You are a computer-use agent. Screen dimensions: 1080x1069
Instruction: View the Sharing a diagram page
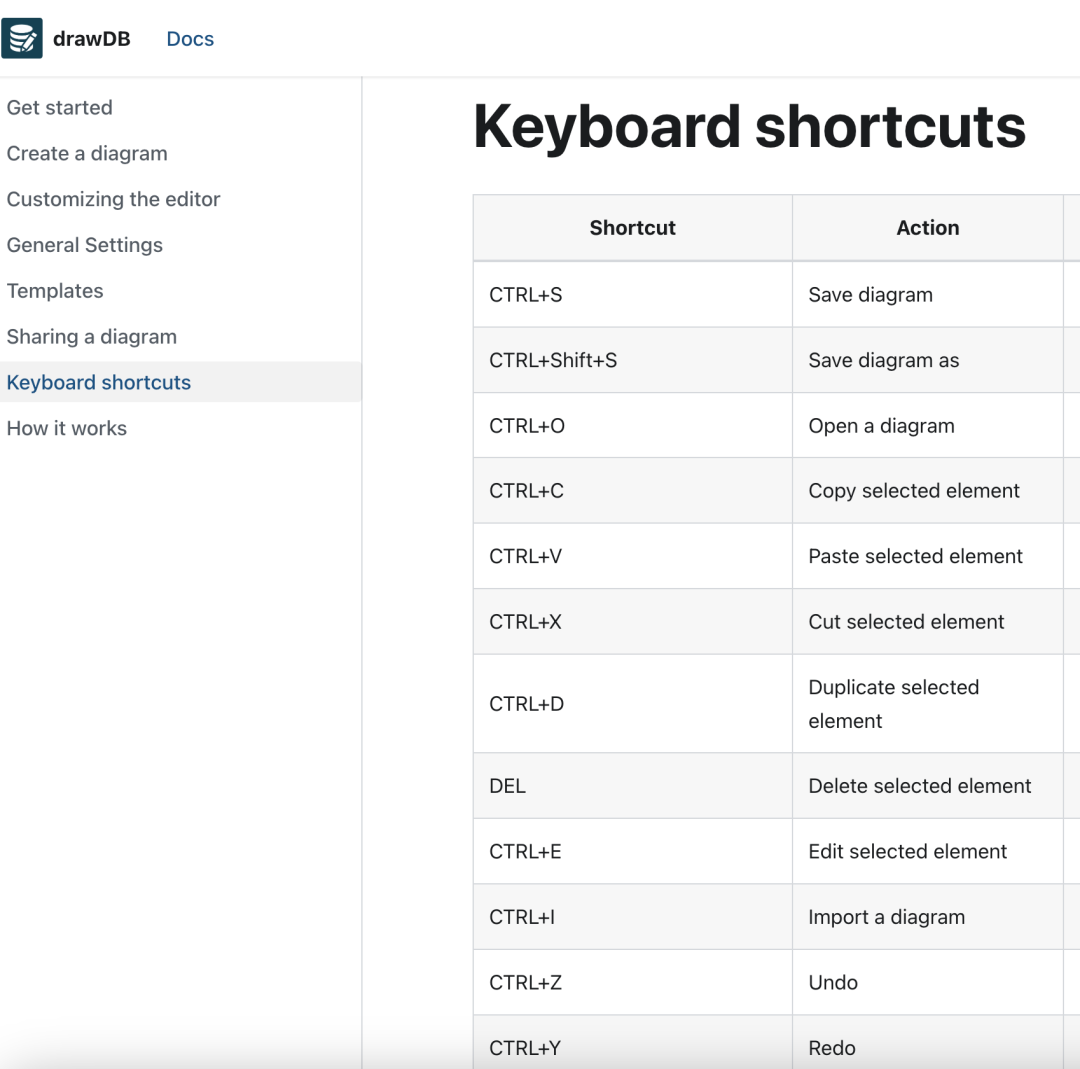click(92, 337)
